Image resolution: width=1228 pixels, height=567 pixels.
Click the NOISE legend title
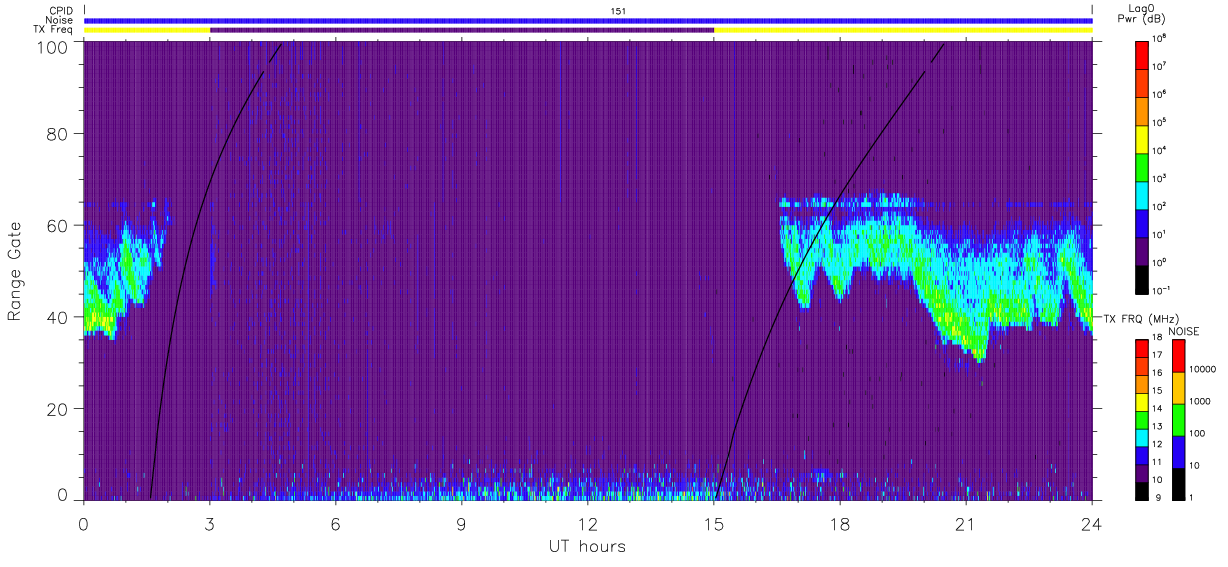coord(1184,330)
